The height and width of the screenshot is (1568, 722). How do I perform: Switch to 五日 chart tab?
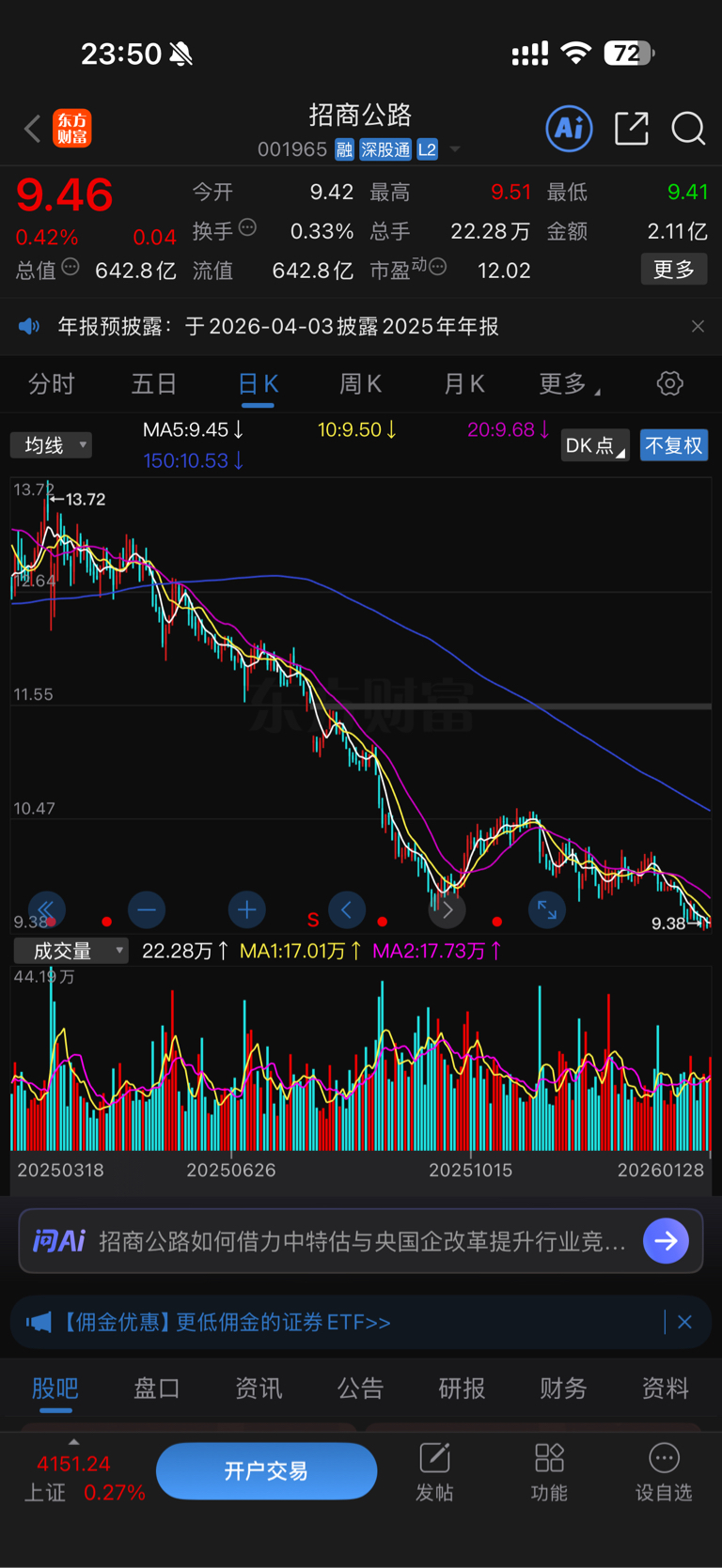coord(154,384)
